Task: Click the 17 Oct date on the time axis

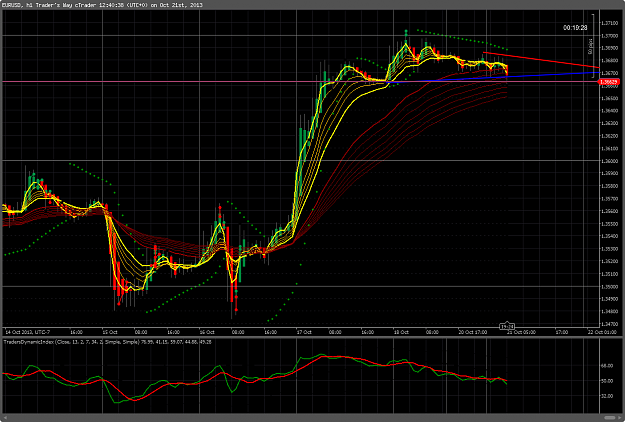Action: click(304, 332)
